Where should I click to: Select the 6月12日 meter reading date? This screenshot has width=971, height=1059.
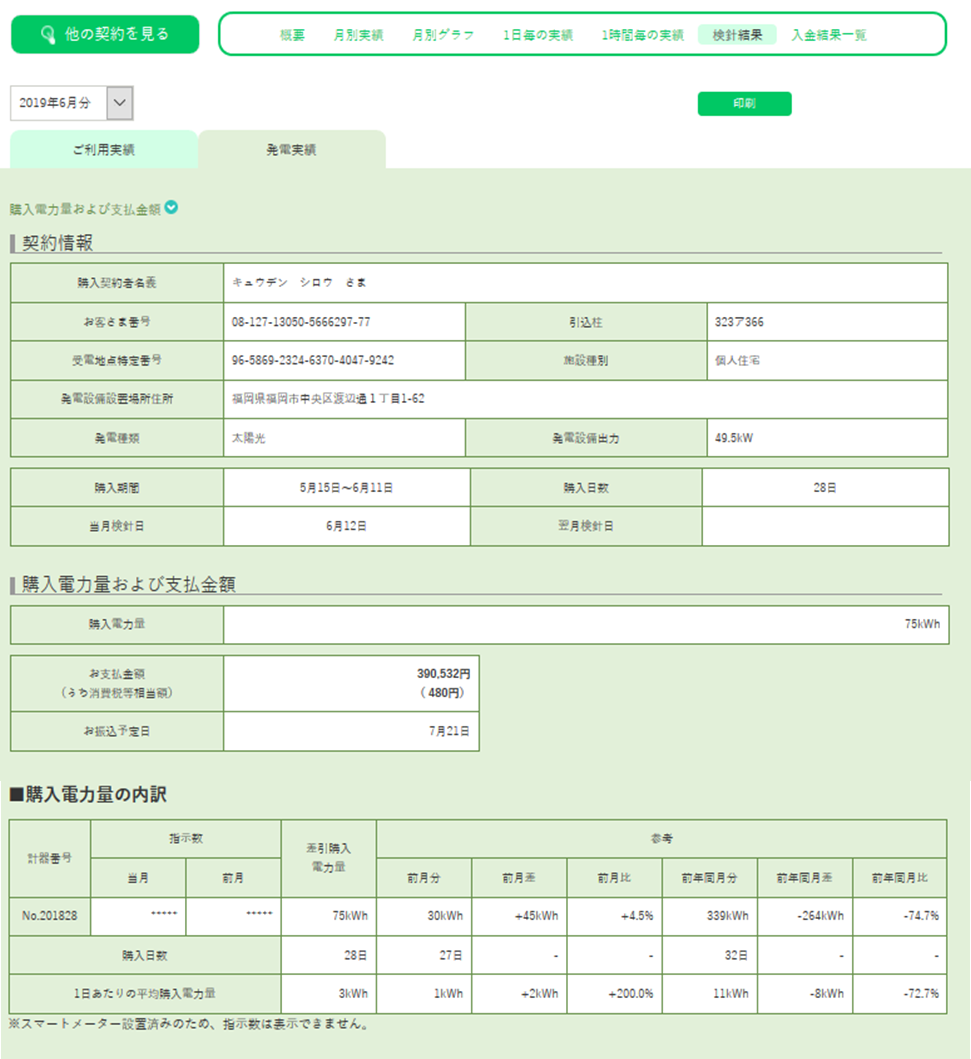coord(346,526)
